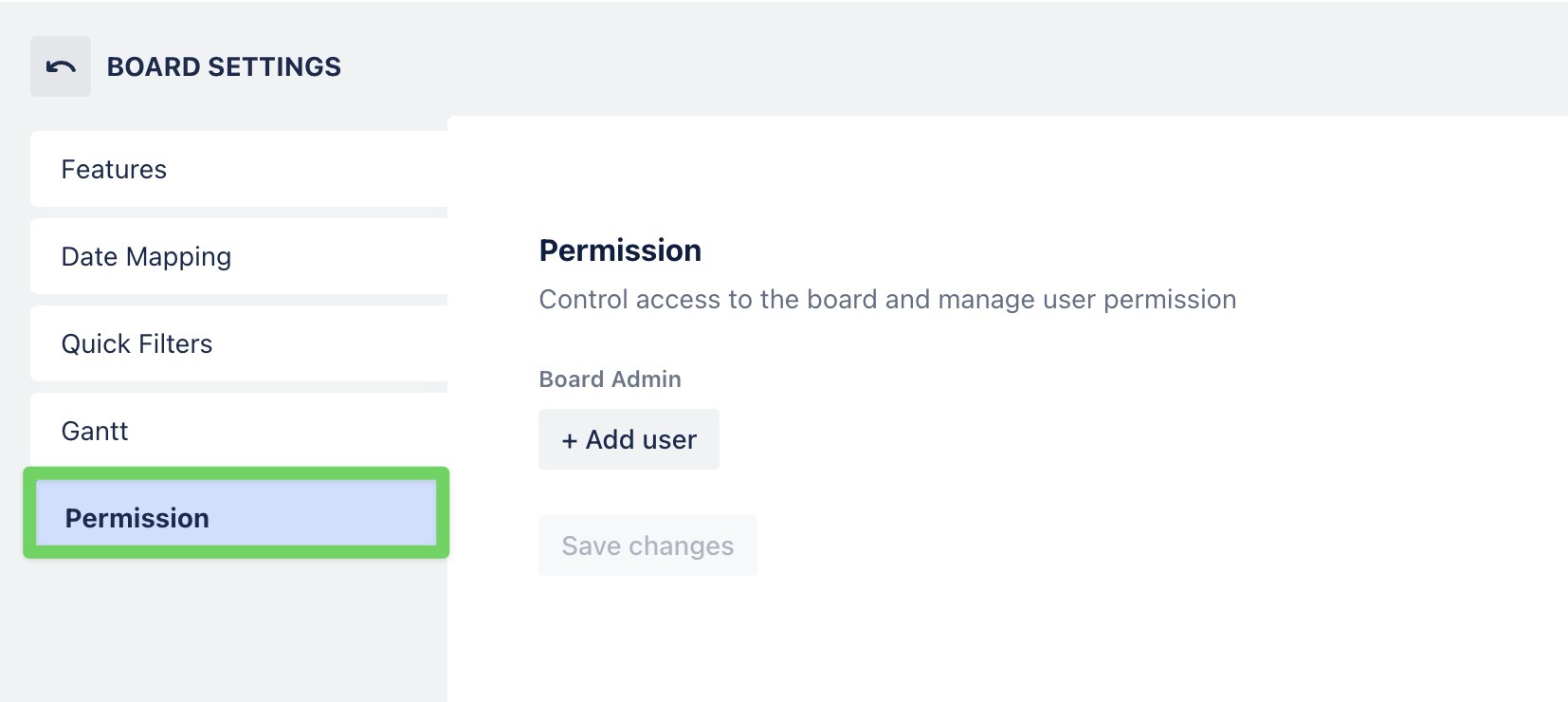Select the Board Settings title text

point(224,66)
